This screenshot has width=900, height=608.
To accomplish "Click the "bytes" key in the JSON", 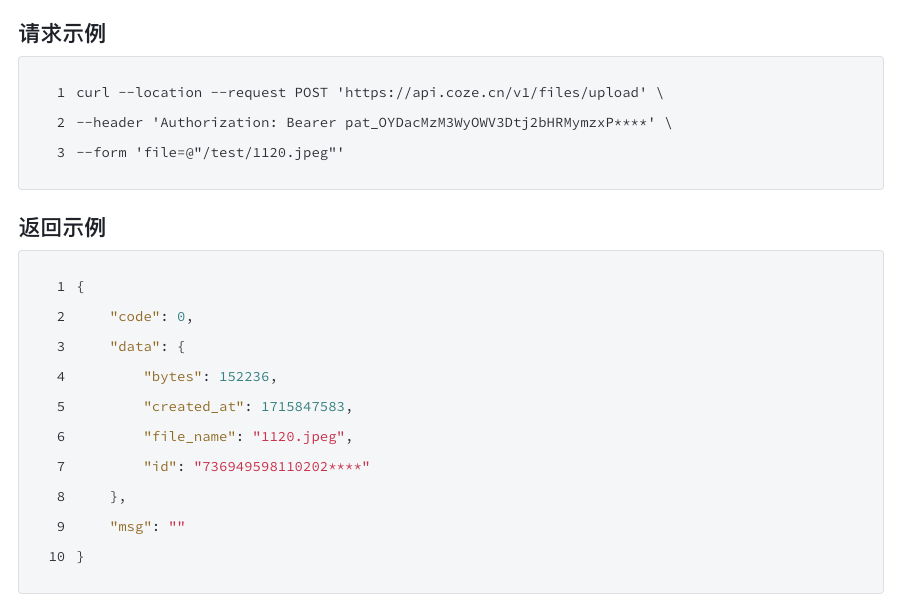I will tap(173, 377).
